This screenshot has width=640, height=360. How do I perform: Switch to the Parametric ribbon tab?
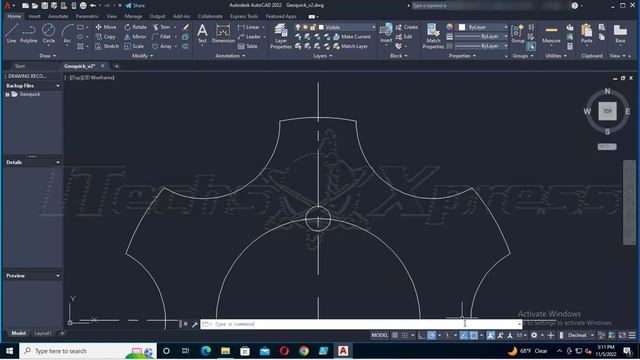point(87,16)
